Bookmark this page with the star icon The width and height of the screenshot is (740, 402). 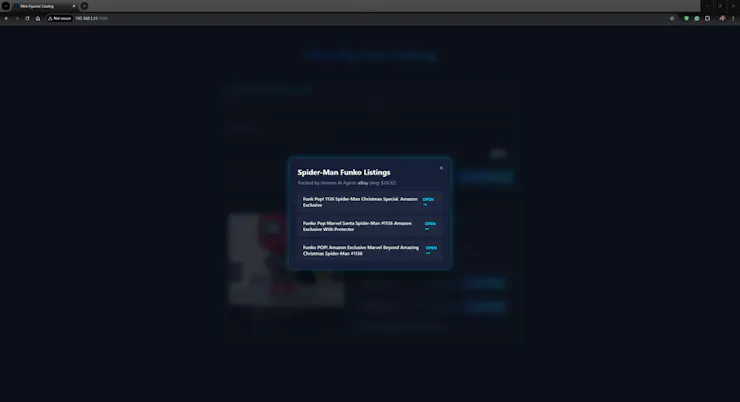(x=672, y=18)
